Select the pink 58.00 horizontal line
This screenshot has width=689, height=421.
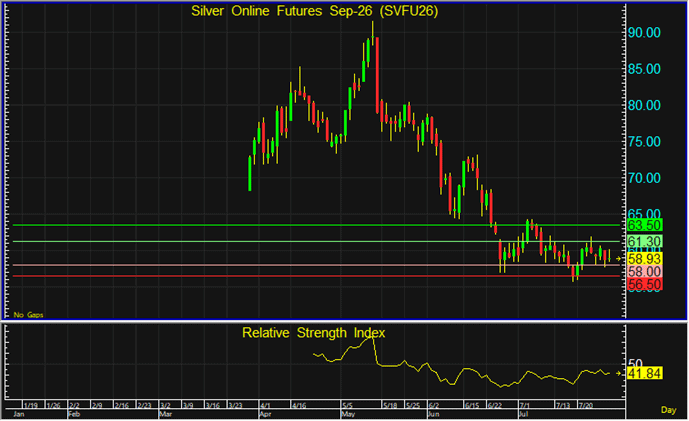[x=316, y=265]
